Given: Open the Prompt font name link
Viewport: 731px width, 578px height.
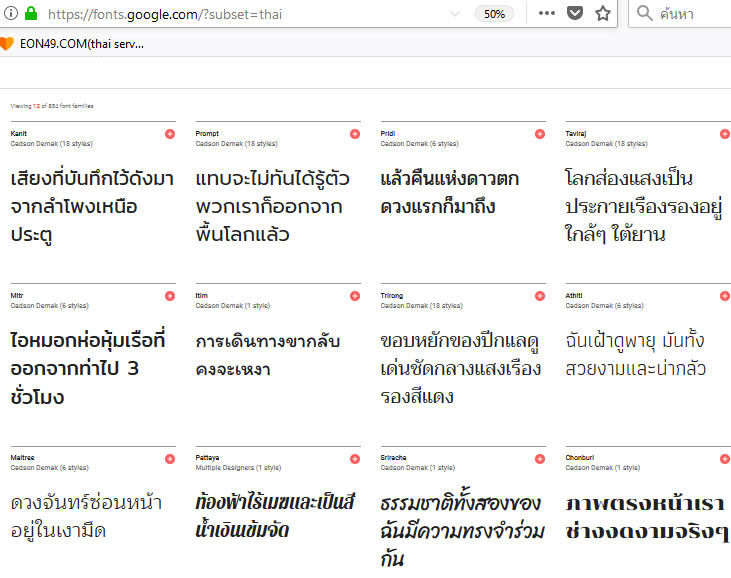Looking at the screenshot, I should pyautogui.click(x=207, y=133).
